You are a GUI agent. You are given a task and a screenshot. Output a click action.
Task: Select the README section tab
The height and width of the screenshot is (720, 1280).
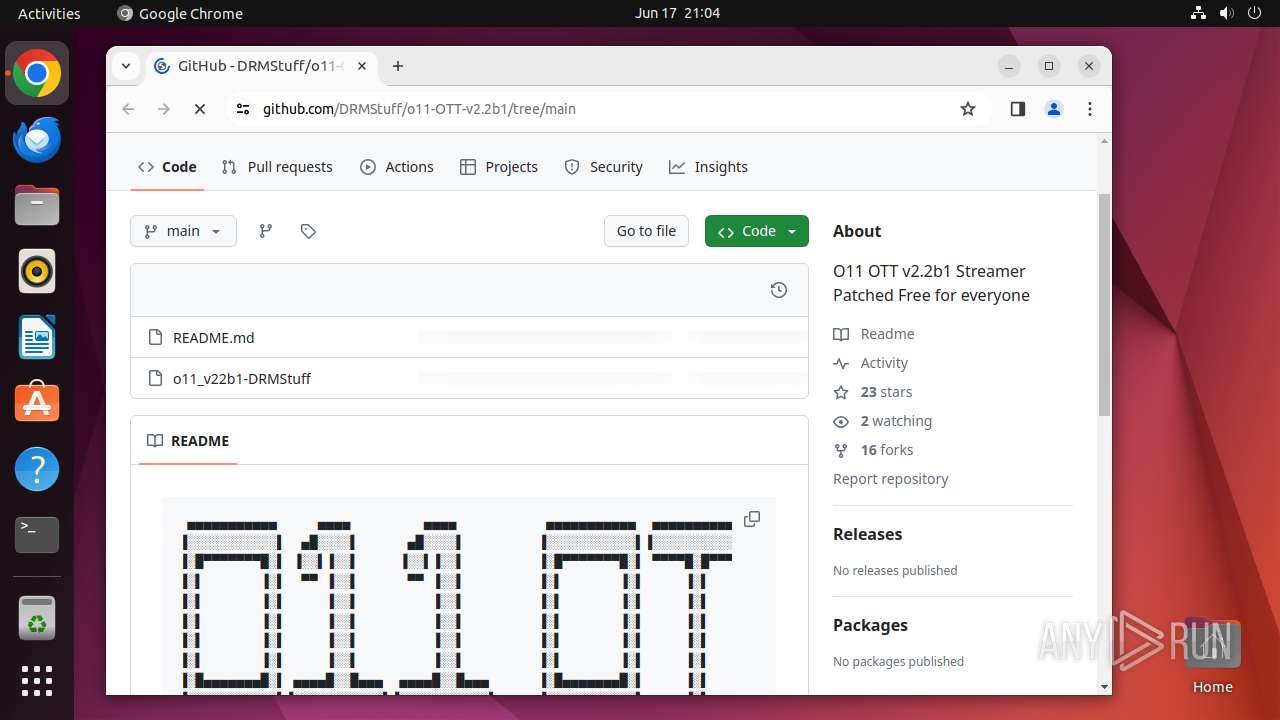[188, 441]
